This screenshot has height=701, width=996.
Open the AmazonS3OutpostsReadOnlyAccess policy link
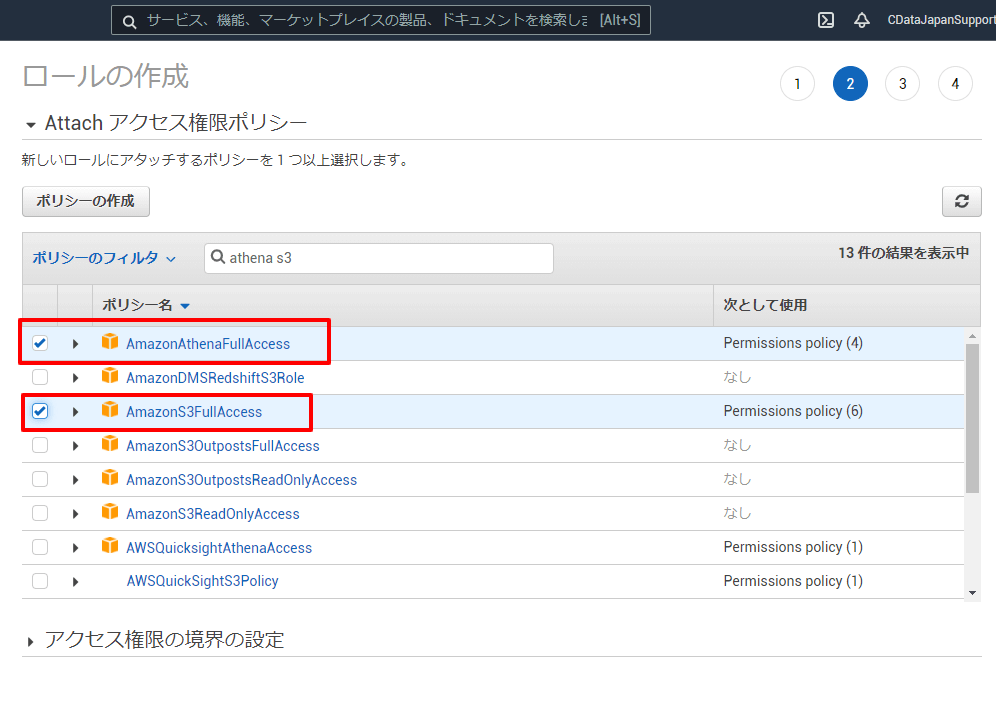(241, 480)
